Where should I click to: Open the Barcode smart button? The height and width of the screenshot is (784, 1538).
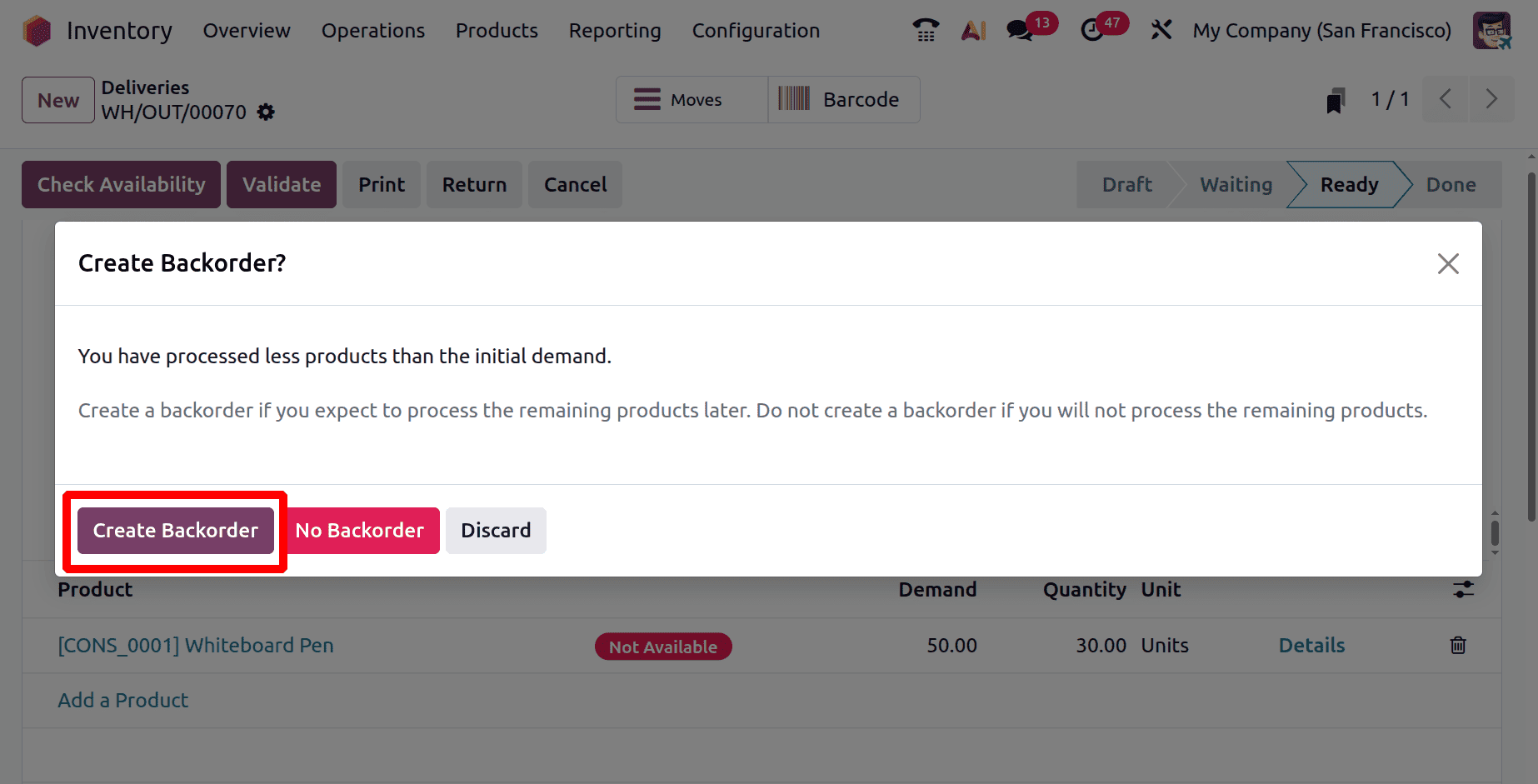point(843,100)
